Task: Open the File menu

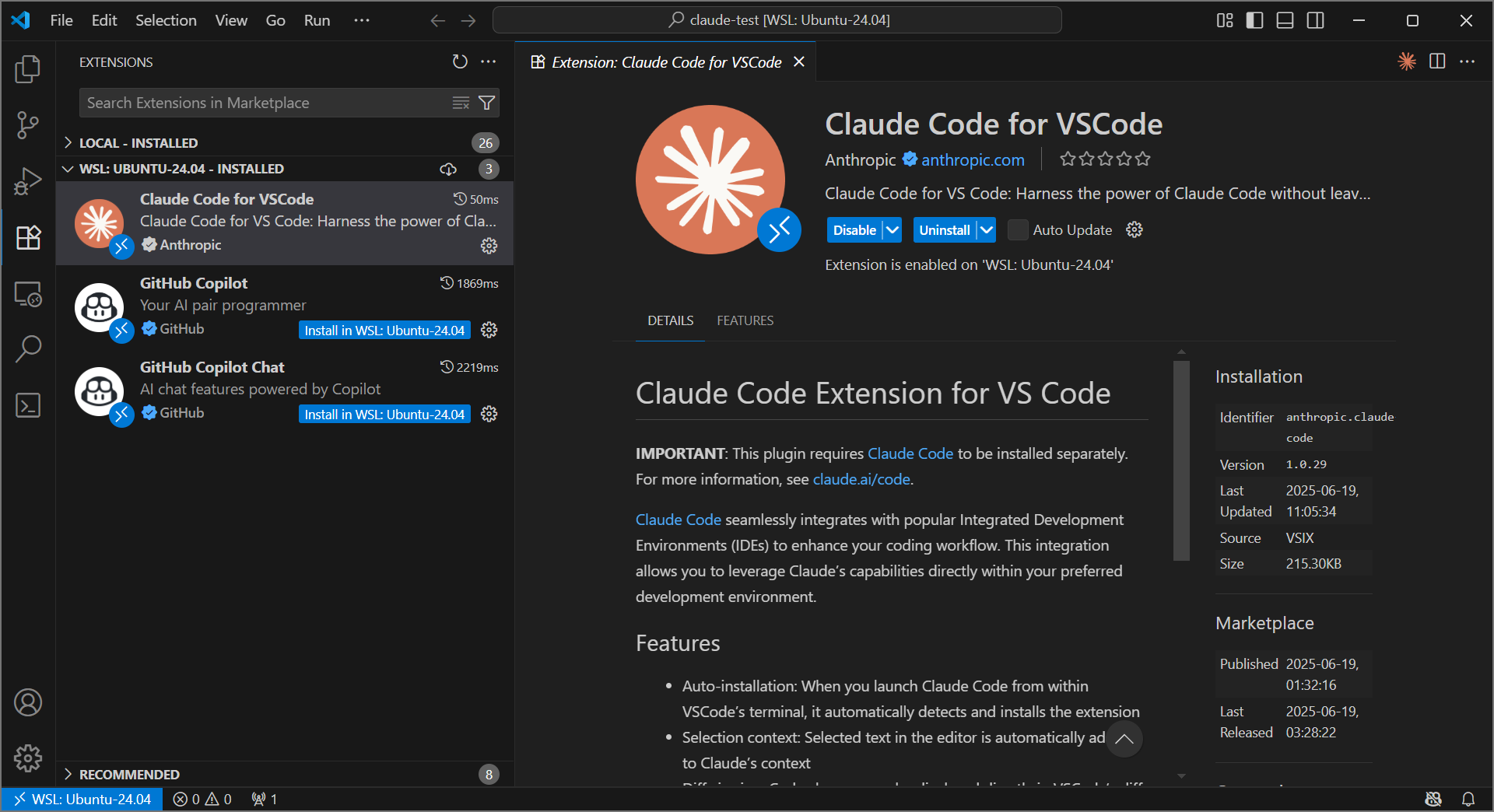Action: (x=61, y=20)
